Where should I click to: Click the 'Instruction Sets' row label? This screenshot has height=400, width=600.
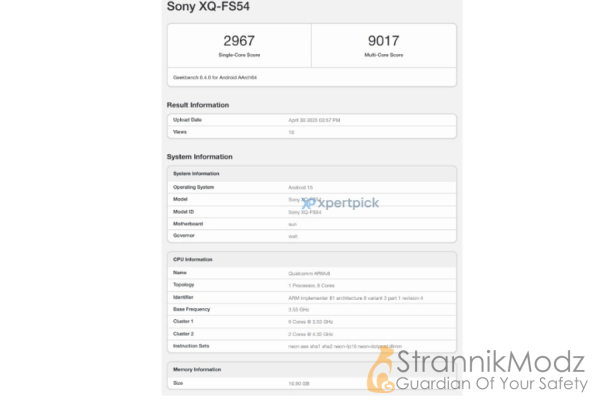point(191,346)
